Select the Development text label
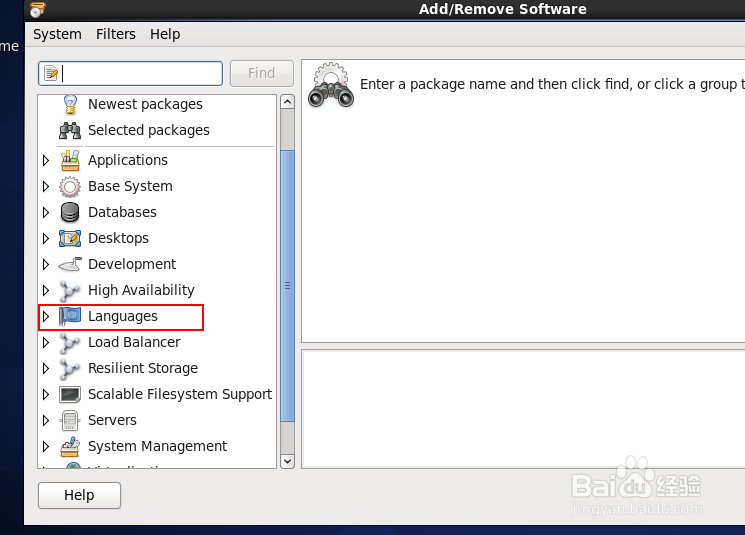This screenshot has height=535, width=745. [x=132, y=264]
